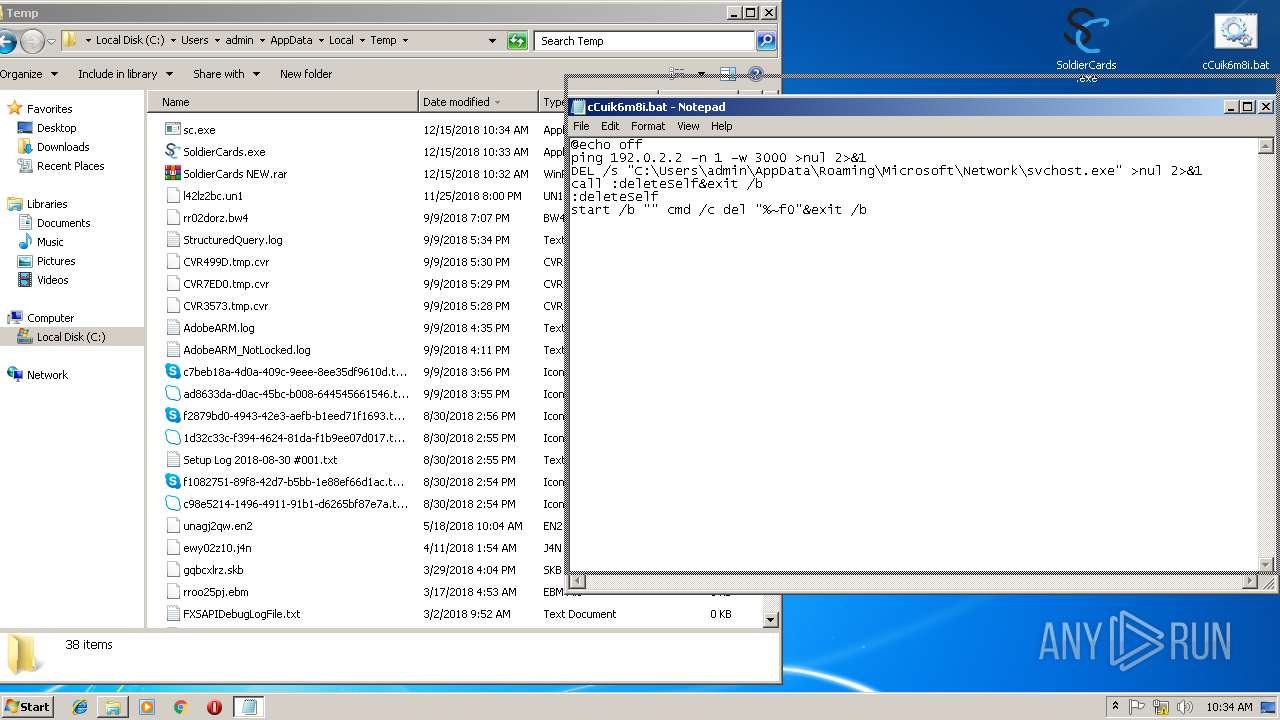Open Notepad Format menu
Image resolution: width=1280 pixels, height=720 pixels.
[648, 126]
